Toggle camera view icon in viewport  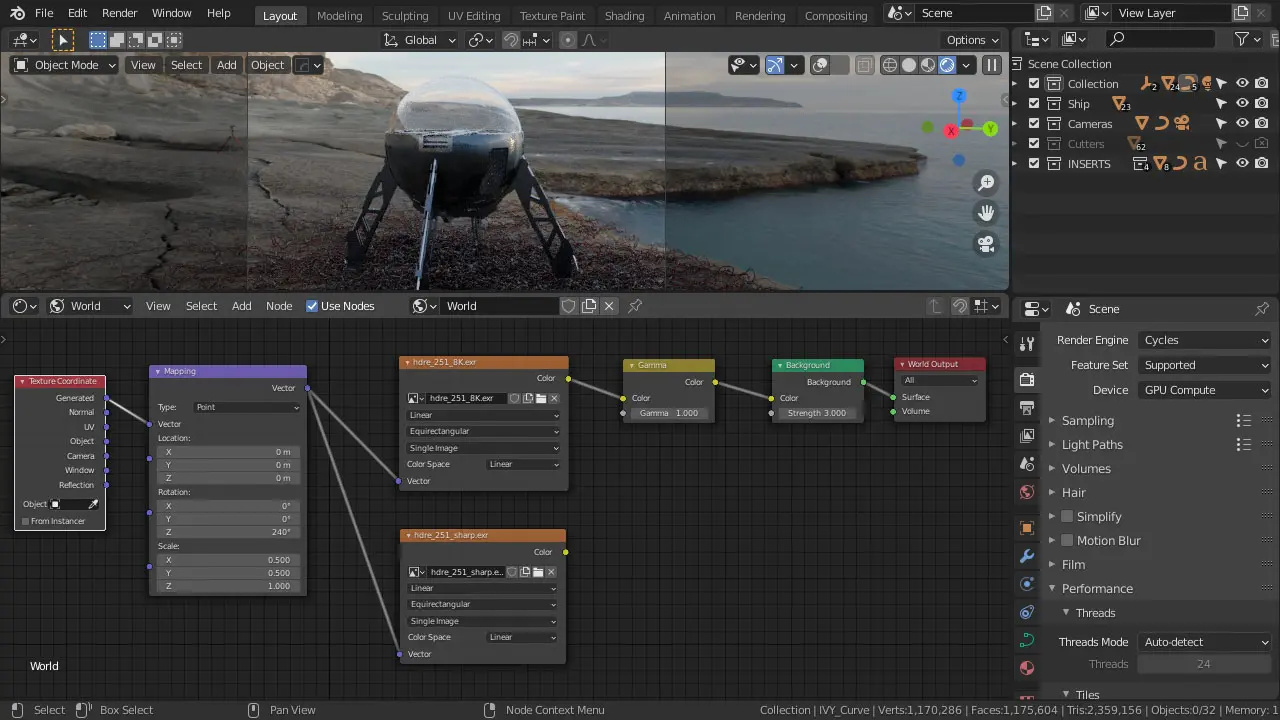(986, 243)
